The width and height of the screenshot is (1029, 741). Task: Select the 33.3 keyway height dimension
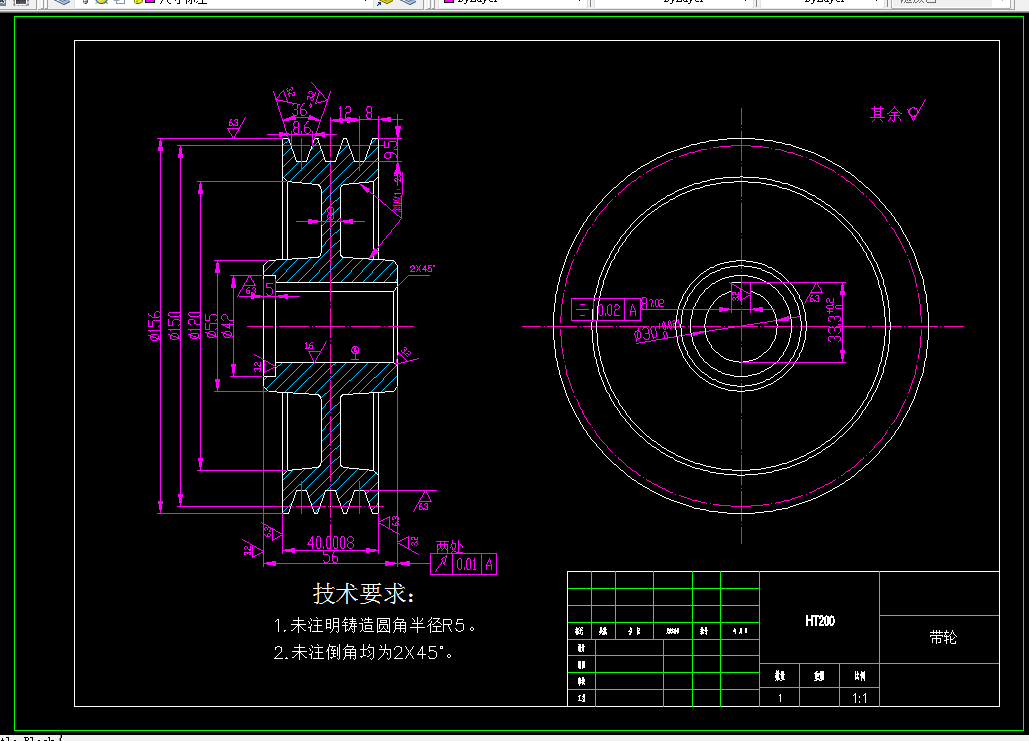click(833, 320)
